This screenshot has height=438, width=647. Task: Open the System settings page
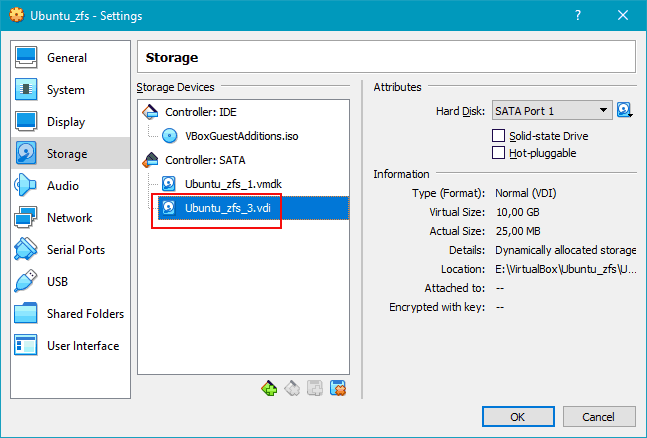point(70,90)
